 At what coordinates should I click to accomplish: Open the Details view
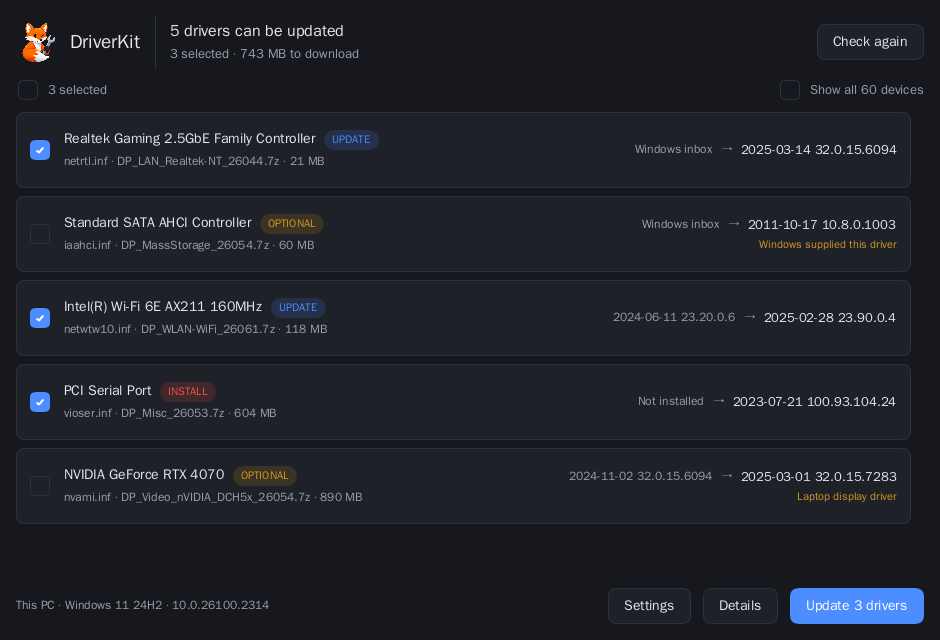[740, 606]
